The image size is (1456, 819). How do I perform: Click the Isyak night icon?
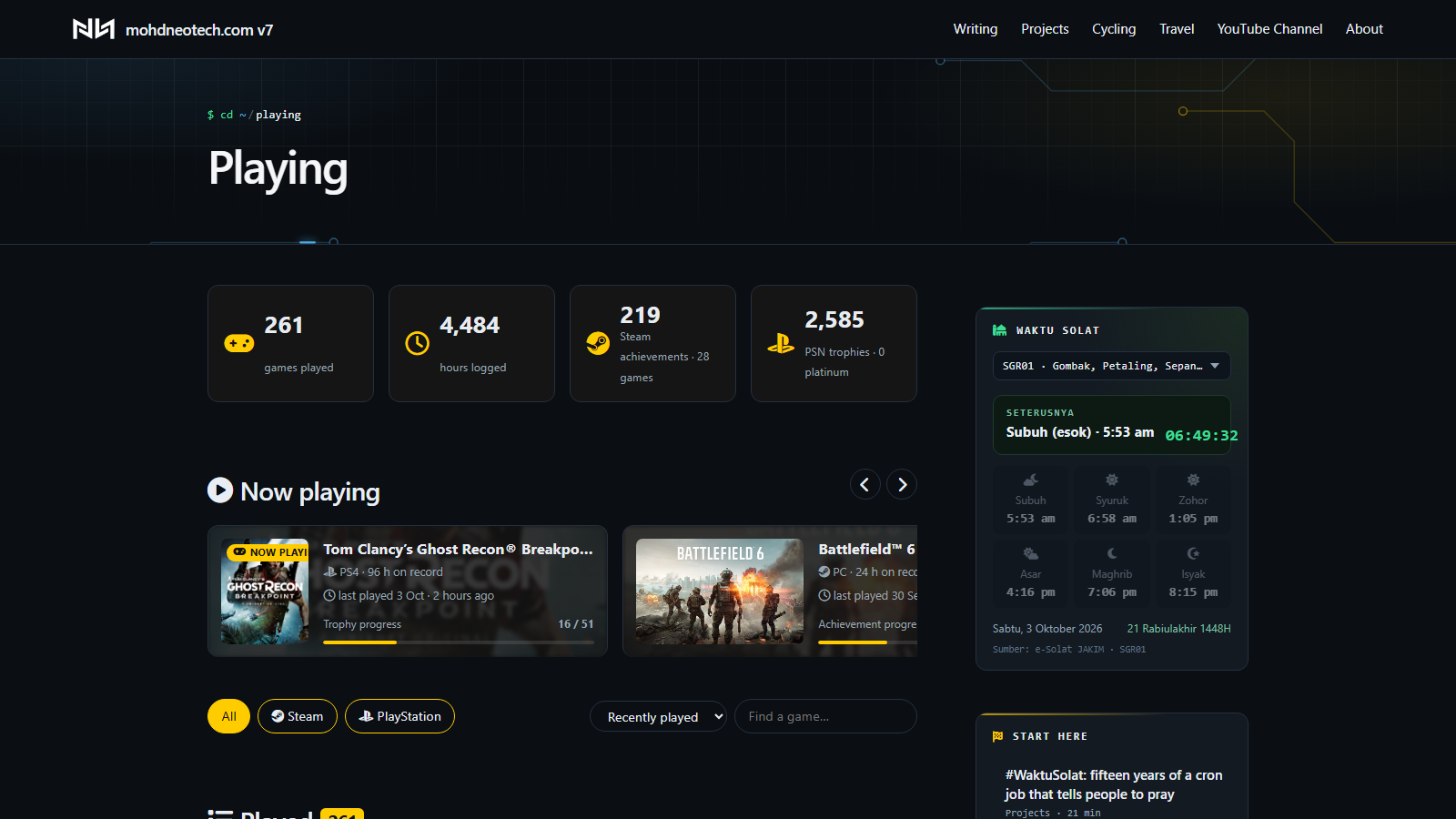(x=1193, y=553)
